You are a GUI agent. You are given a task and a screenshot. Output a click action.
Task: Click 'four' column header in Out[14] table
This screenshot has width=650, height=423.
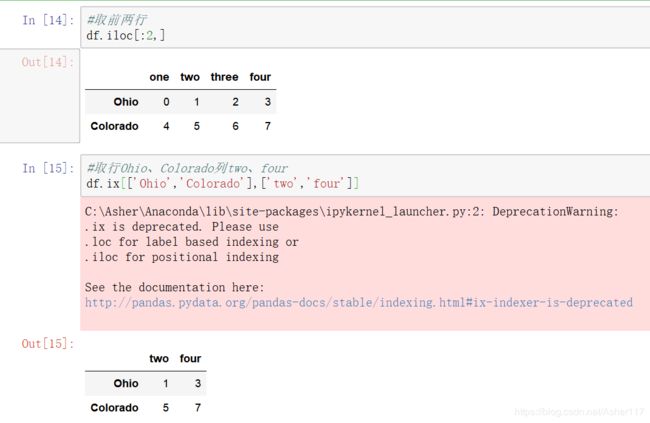point(260,77)
